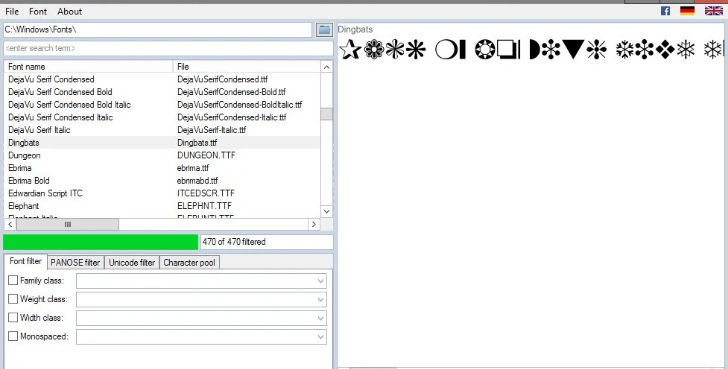Click the font folder path field

click(x=158, y=30)
